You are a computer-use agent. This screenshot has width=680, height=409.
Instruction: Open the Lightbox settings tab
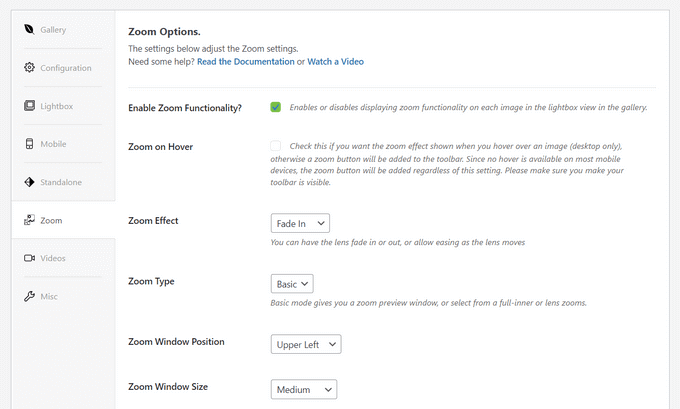63,106
